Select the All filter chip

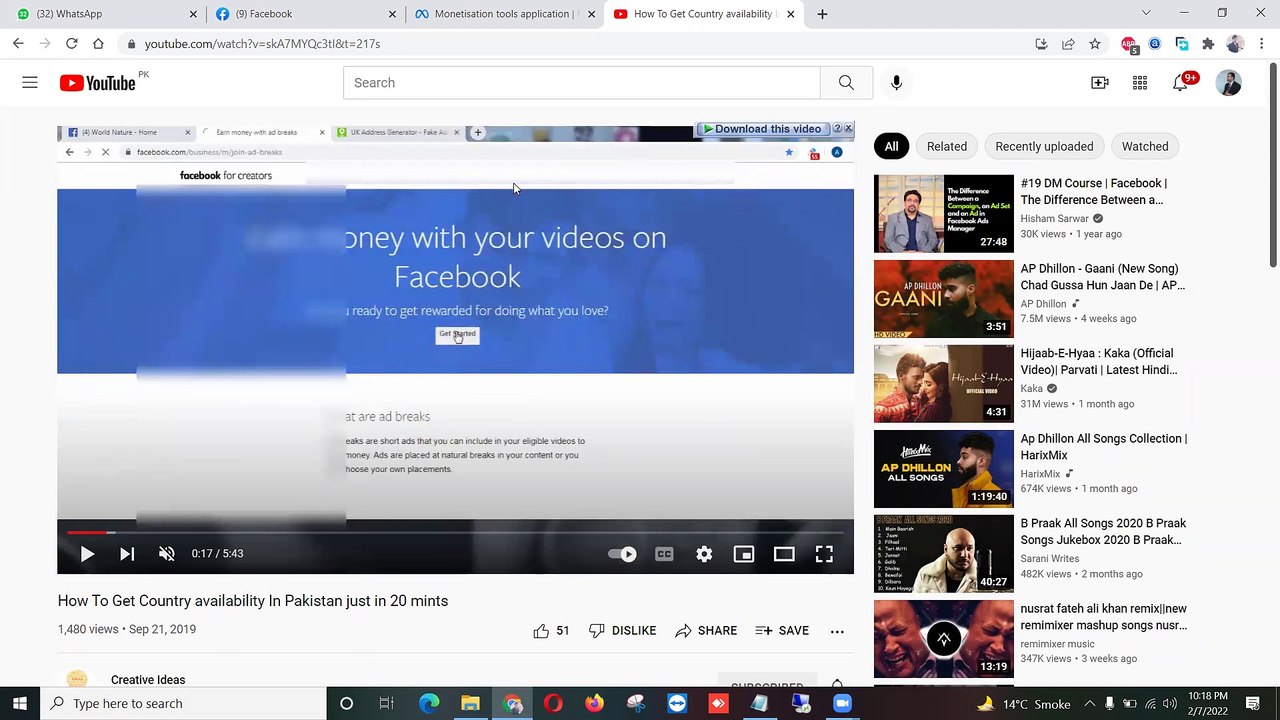(891, 146)
